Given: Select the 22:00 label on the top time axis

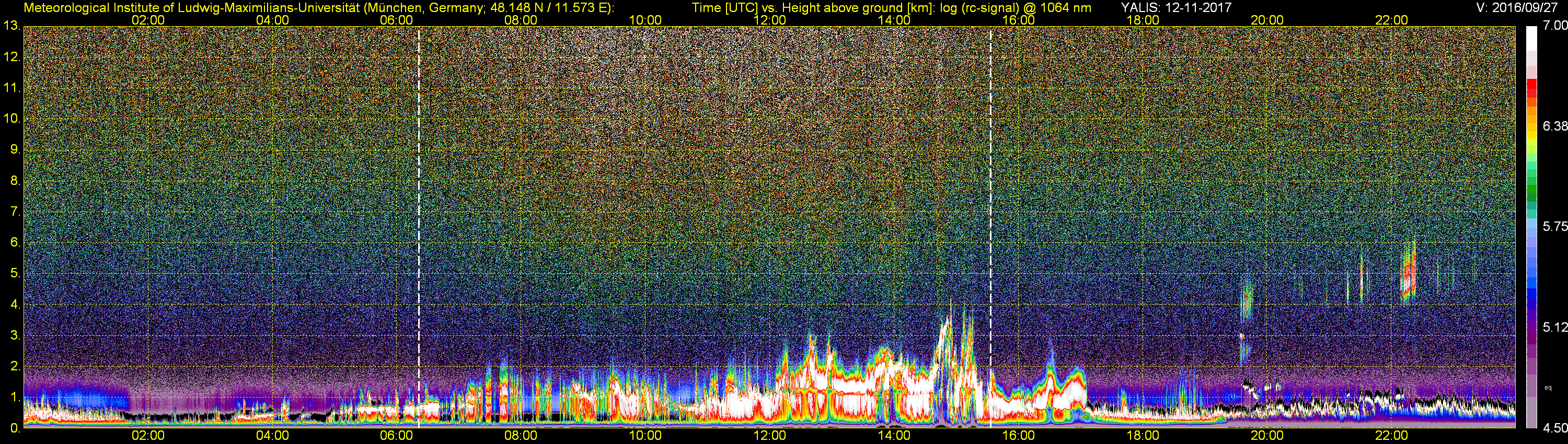Looking at the screenshot, I should 1391,20.
